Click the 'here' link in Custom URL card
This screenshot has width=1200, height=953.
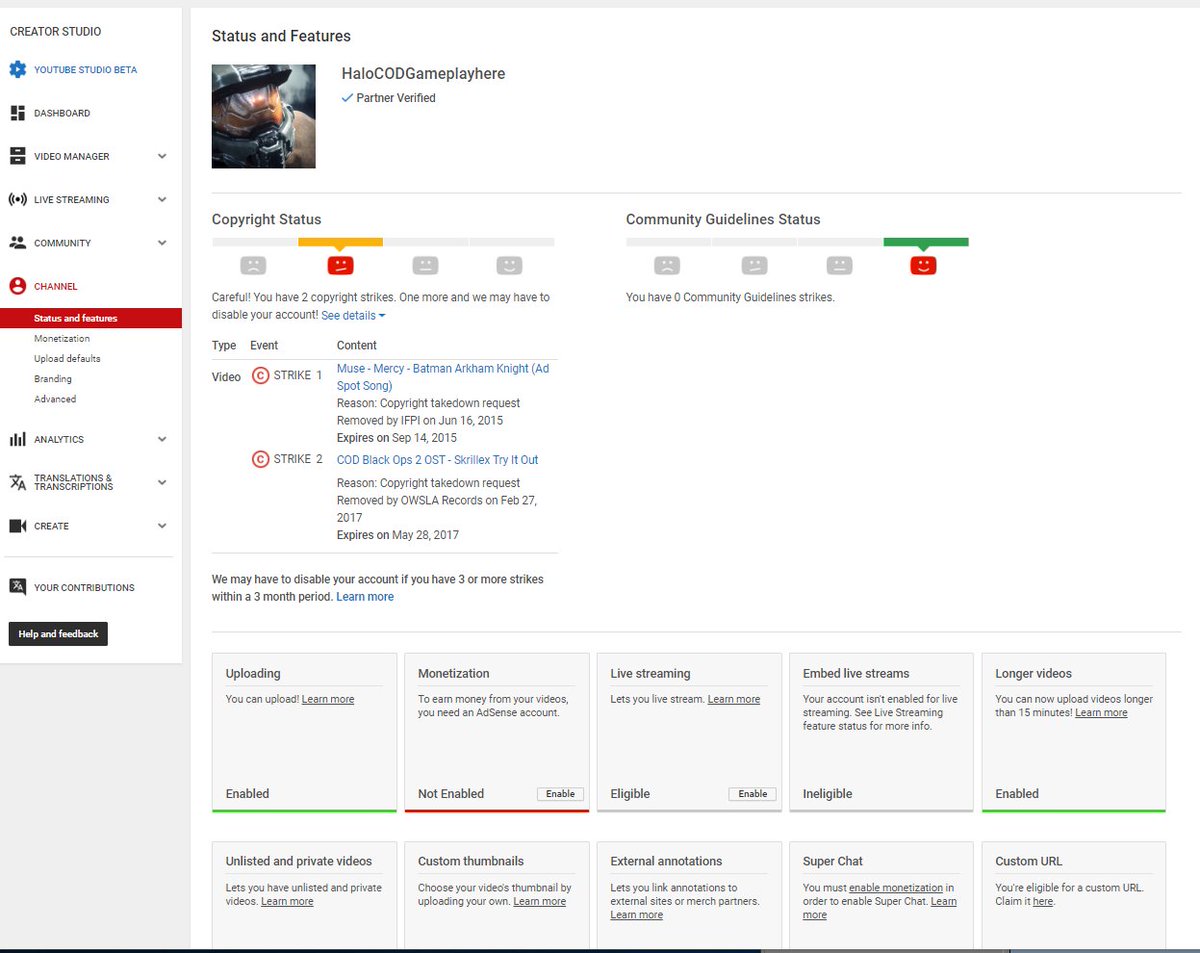point(1043,901)
